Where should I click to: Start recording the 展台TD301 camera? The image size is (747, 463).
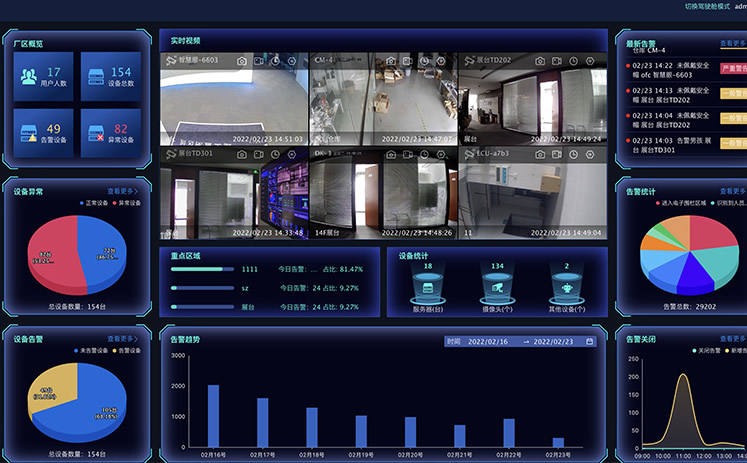[x=259, y=154]
